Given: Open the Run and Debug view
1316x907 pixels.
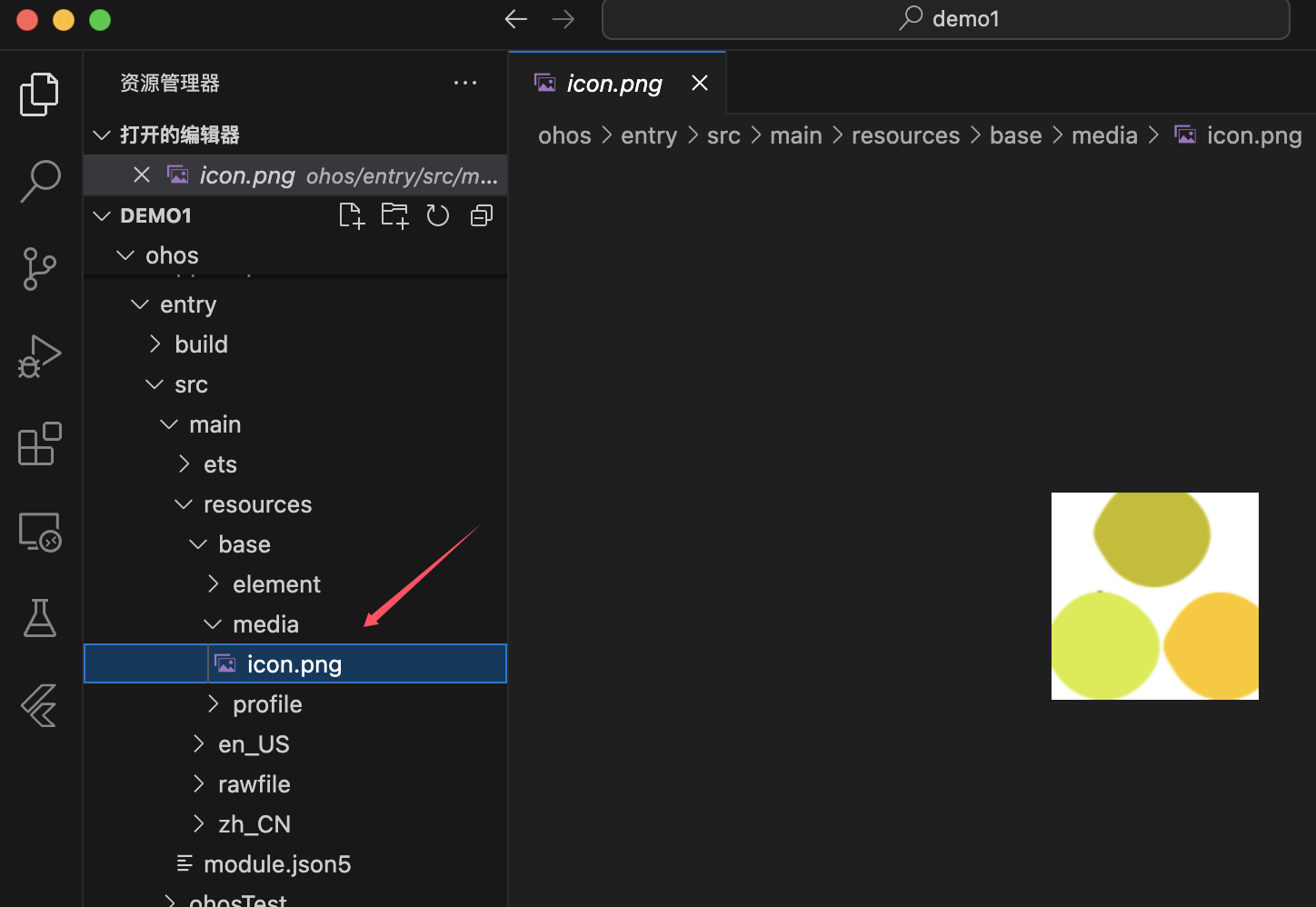Looking at the screenshot, I should [x=40, y=356].
